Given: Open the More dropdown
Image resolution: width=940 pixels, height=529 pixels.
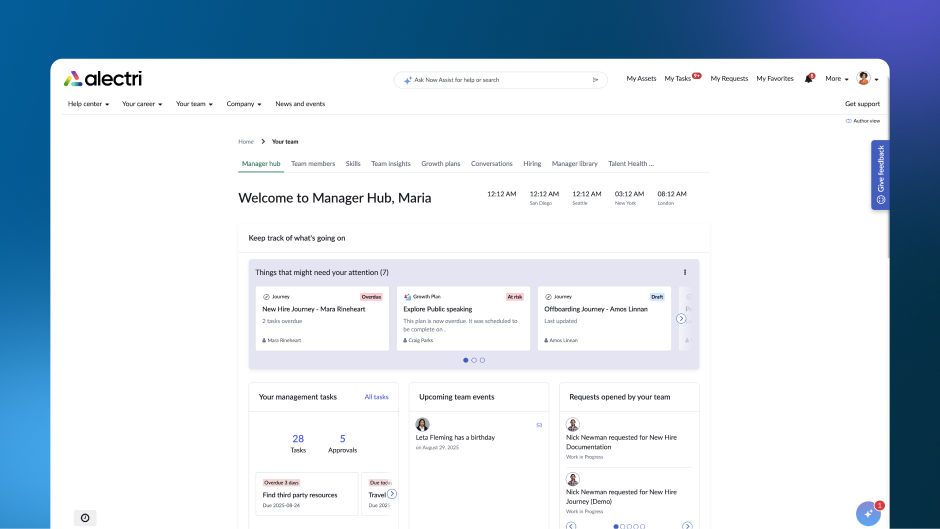Looking at the screenshot, I should [x=837, y=79].
